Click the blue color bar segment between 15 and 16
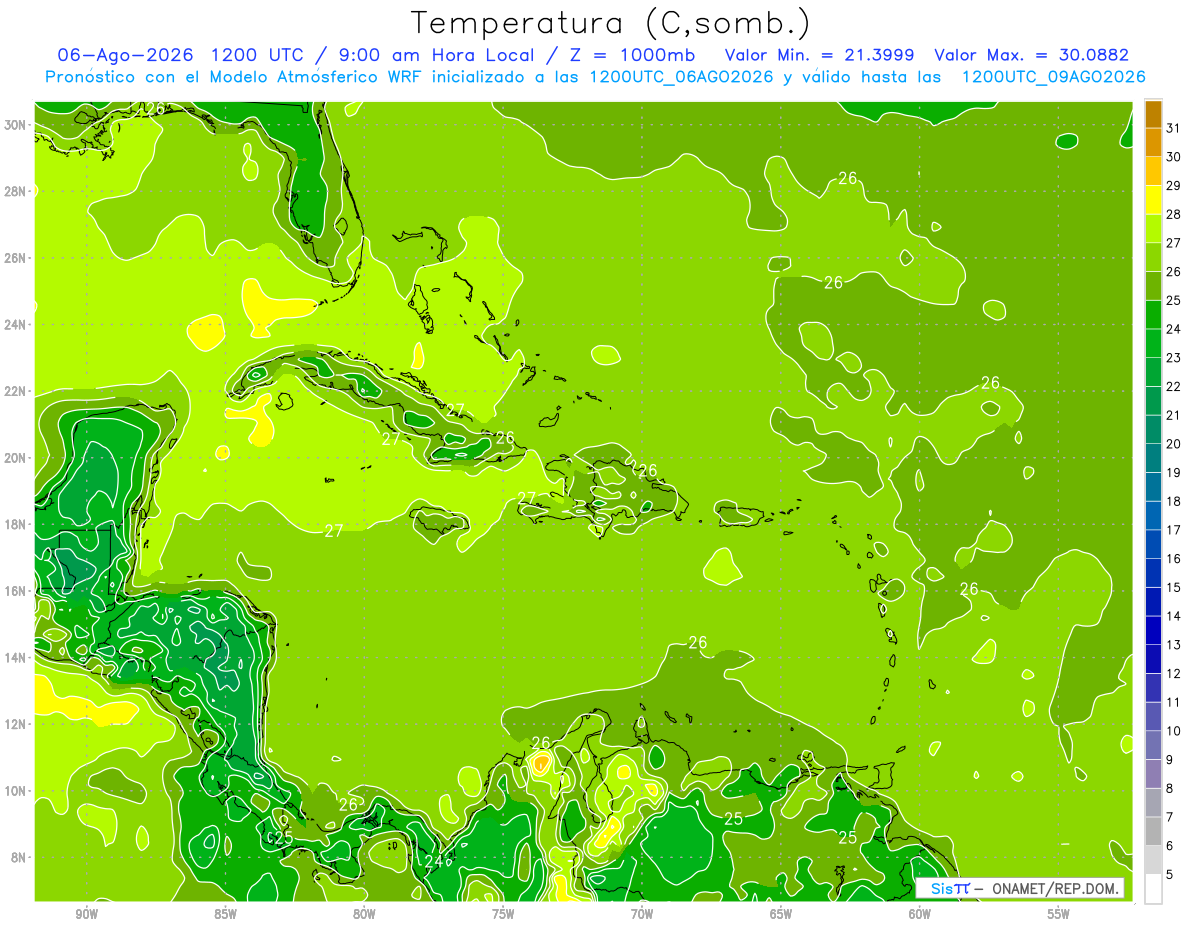Image resolution: width=1200 pixels, height=927 pixels. pos(1153,574)
